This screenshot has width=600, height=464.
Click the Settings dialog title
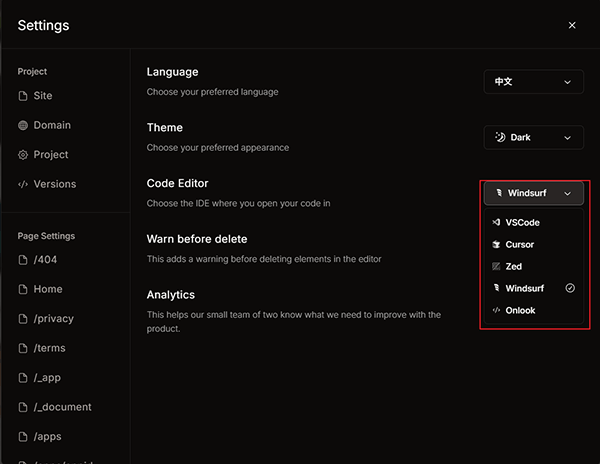[x=43, y=25]
